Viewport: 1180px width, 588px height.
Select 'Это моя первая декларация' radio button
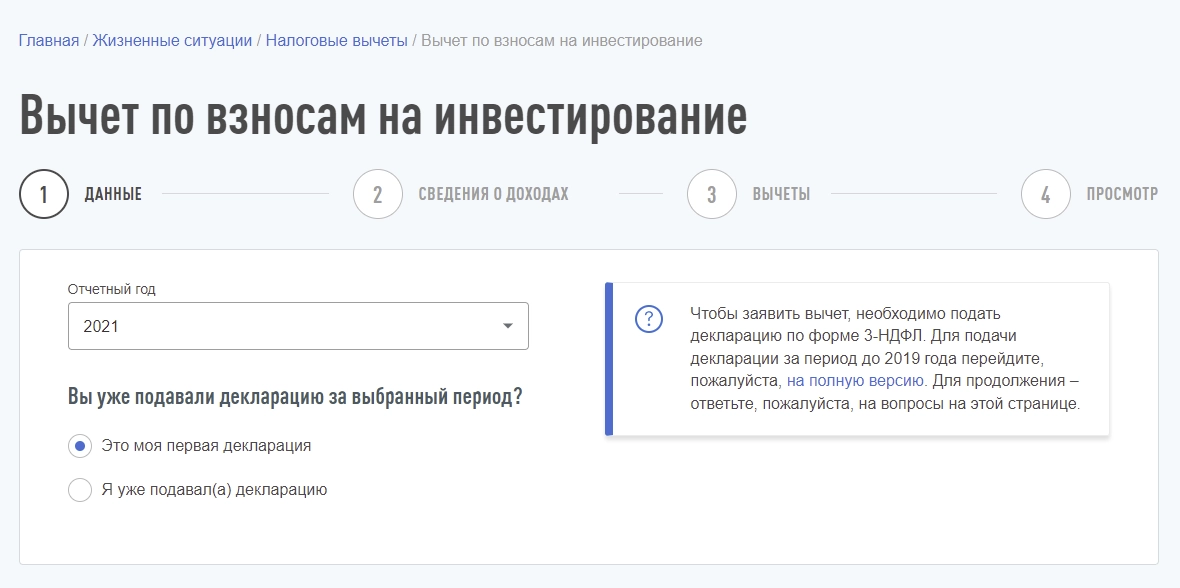[80, 446]
